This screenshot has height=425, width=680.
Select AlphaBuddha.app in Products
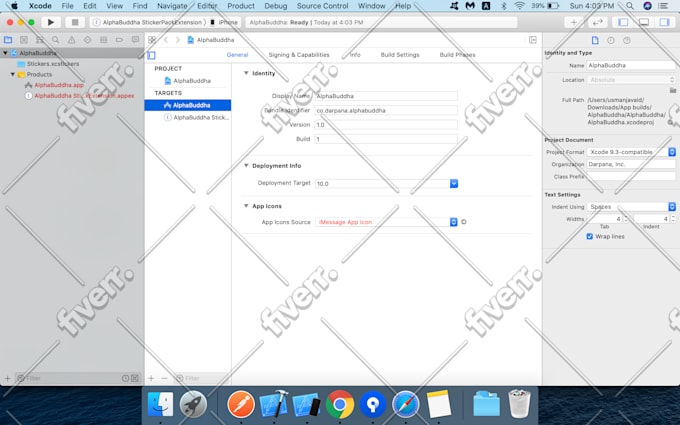click(x=54, y=85)
